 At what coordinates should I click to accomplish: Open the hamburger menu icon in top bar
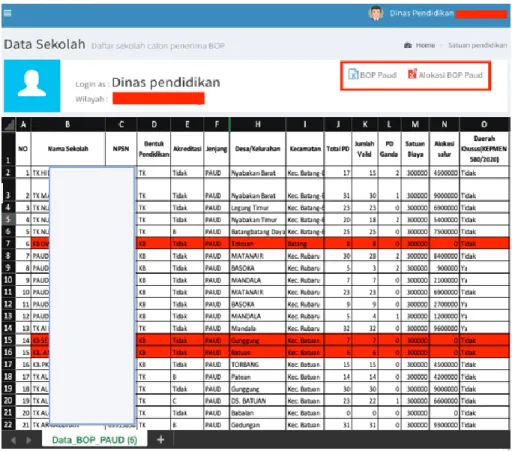[x=8, y=13]
